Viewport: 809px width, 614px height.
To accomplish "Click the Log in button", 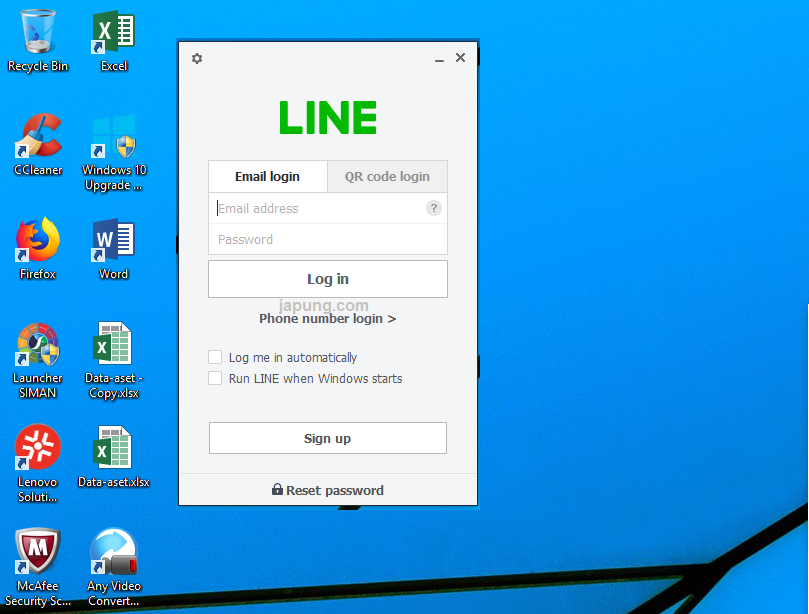I will pos(328,279).
